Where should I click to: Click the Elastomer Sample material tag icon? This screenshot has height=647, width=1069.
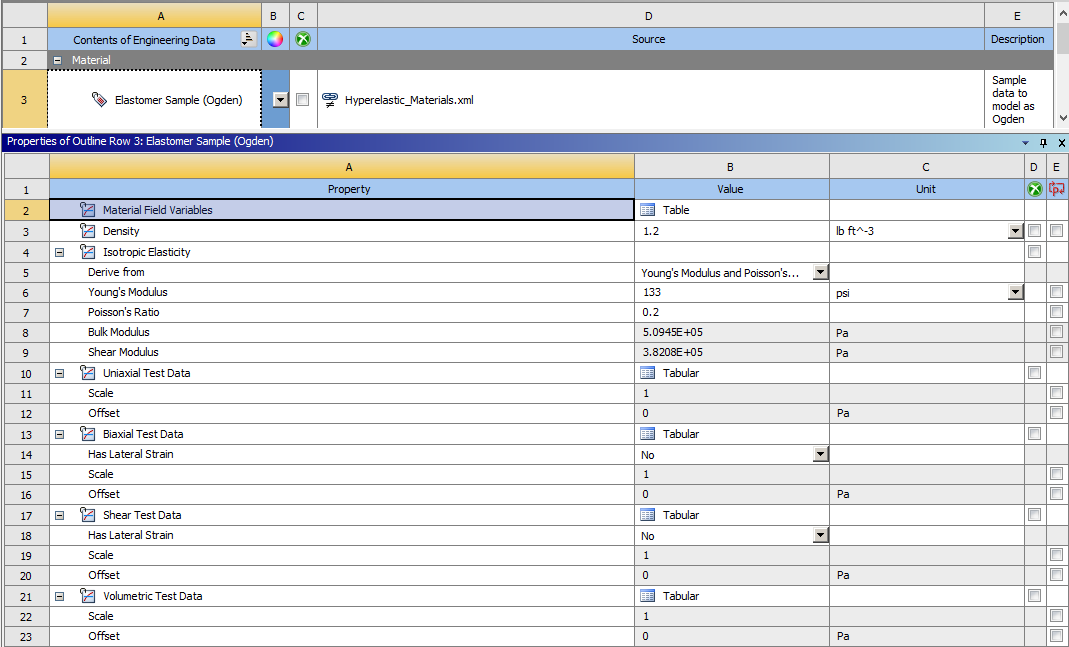coord(99,100)
